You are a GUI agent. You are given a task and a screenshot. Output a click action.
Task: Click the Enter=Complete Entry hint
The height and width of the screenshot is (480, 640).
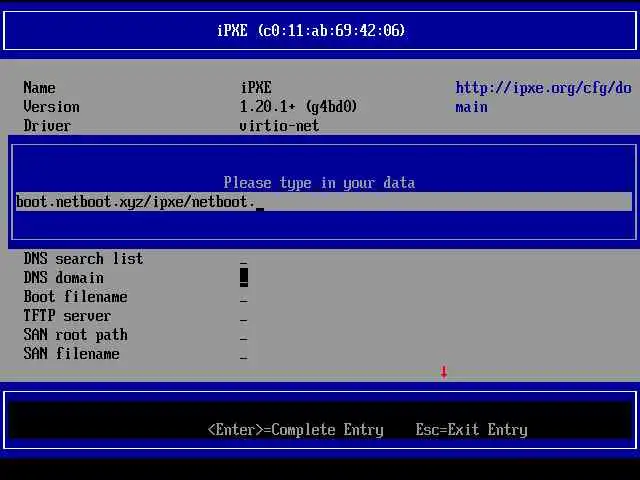(296, 430)
